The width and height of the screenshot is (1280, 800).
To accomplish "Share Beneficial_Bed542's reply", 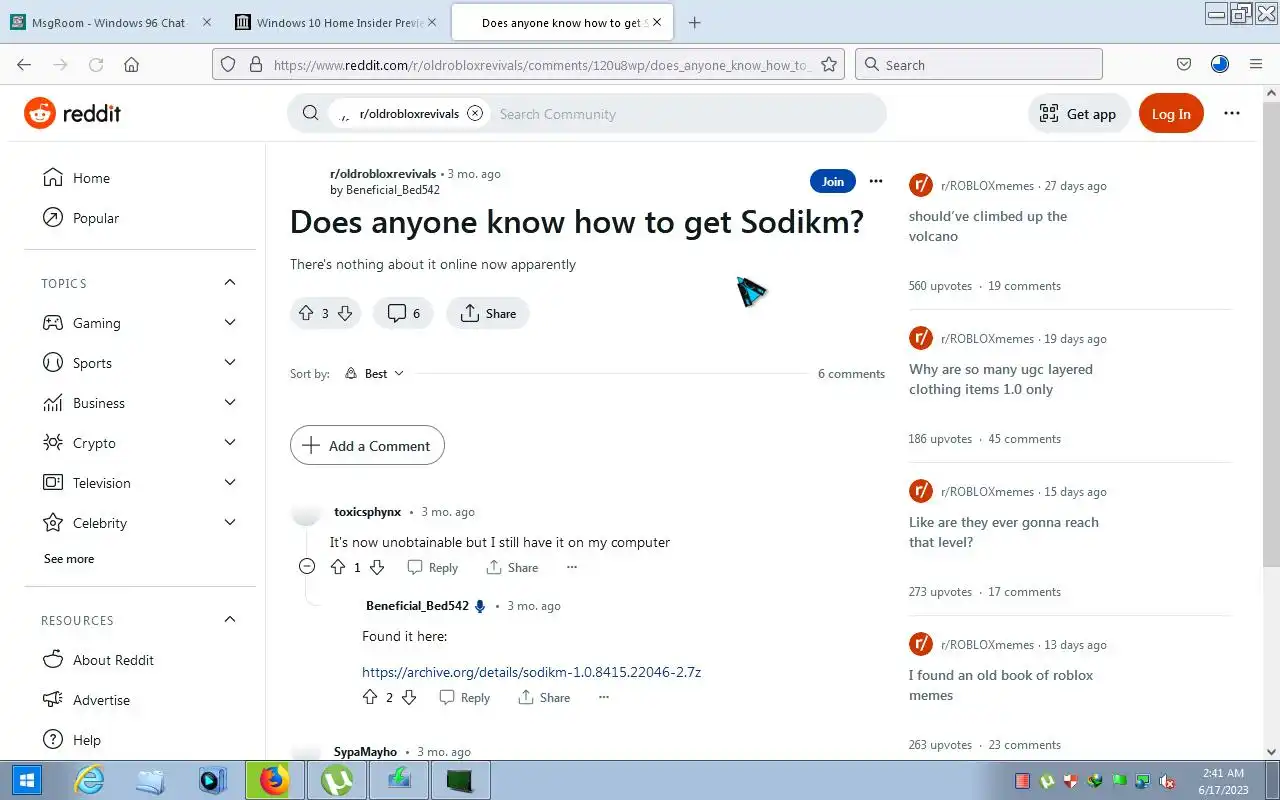I will click(x=544, y=697).
